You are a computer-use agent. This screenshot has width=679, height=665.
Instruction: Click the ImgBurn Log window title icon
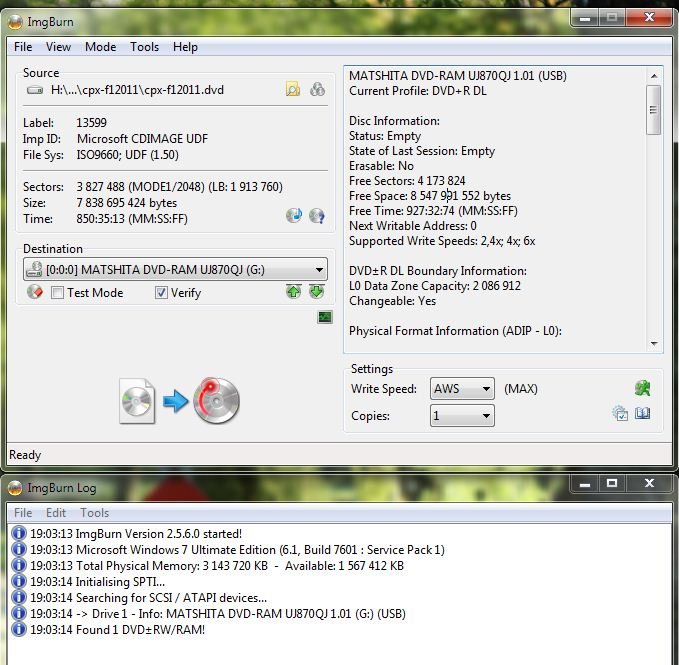(15, 488)
